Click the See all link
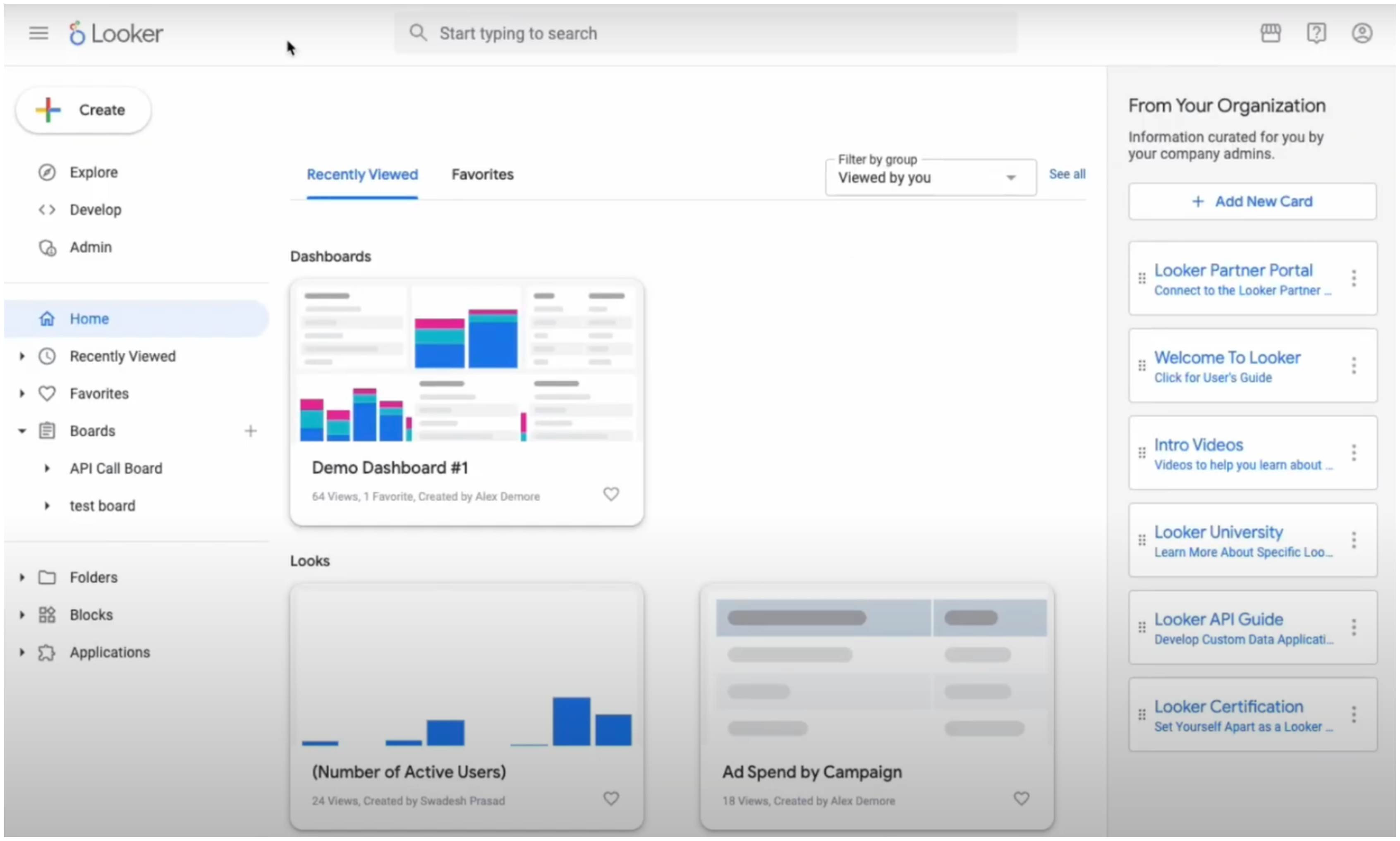This screenshot has height=841, width=1400. tap(1067, 174)
